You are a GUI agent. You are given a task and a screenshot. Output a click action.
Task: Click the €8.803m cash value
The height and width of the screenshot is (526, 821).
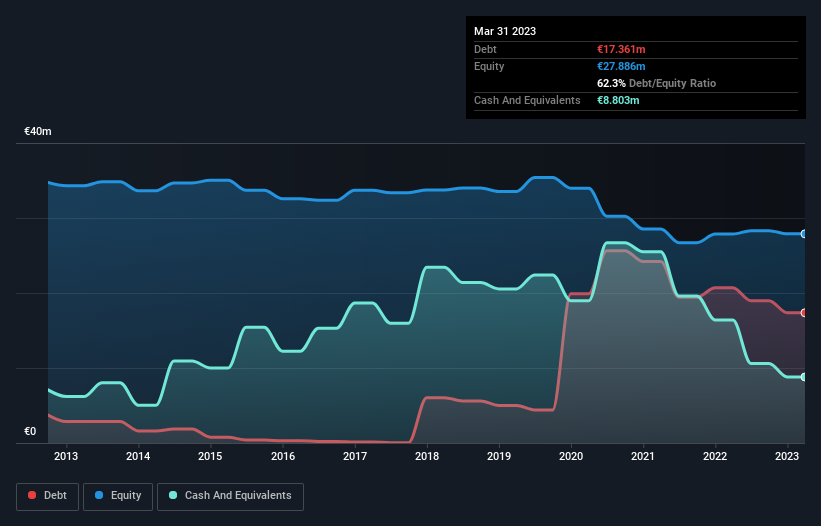pyautogui.click(x=618, y=100)
